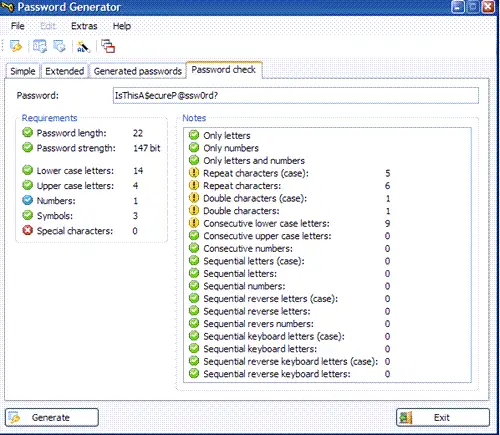The width and height of the screenshot is (500, 435).
Task: Click the stacked windows toolbar icon
Action: coord(108,46)
